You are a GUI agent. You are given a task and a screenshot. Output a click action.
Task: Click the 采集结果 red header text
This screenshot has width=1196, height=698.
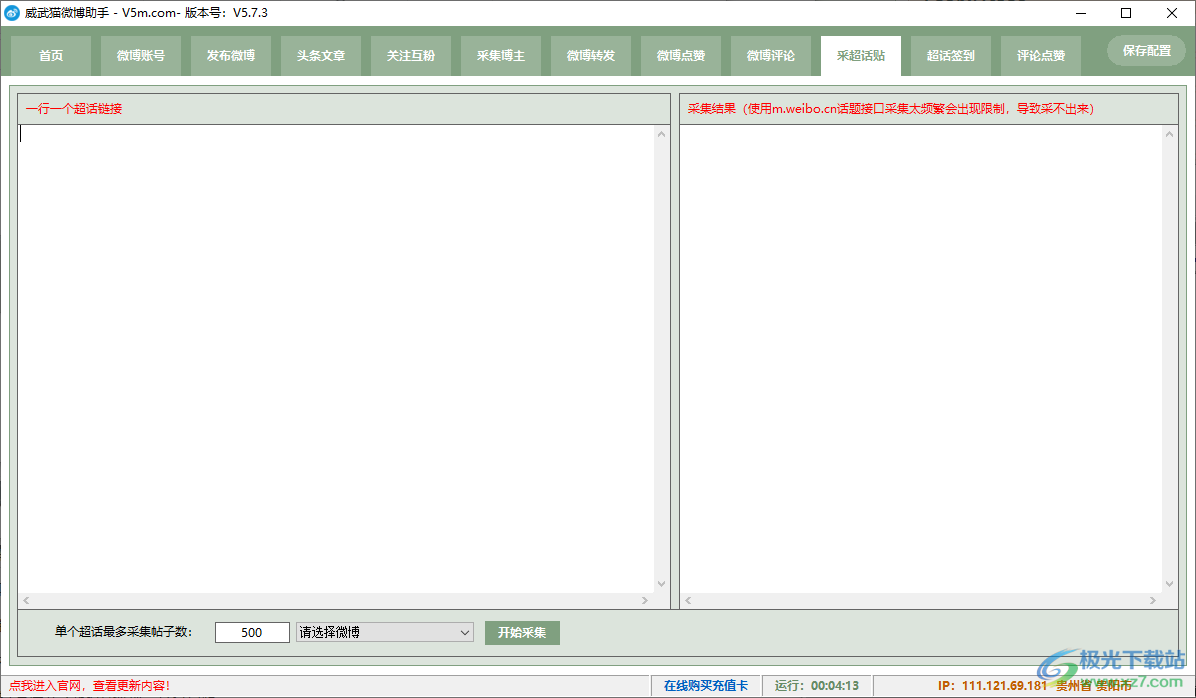coord(891,108)
